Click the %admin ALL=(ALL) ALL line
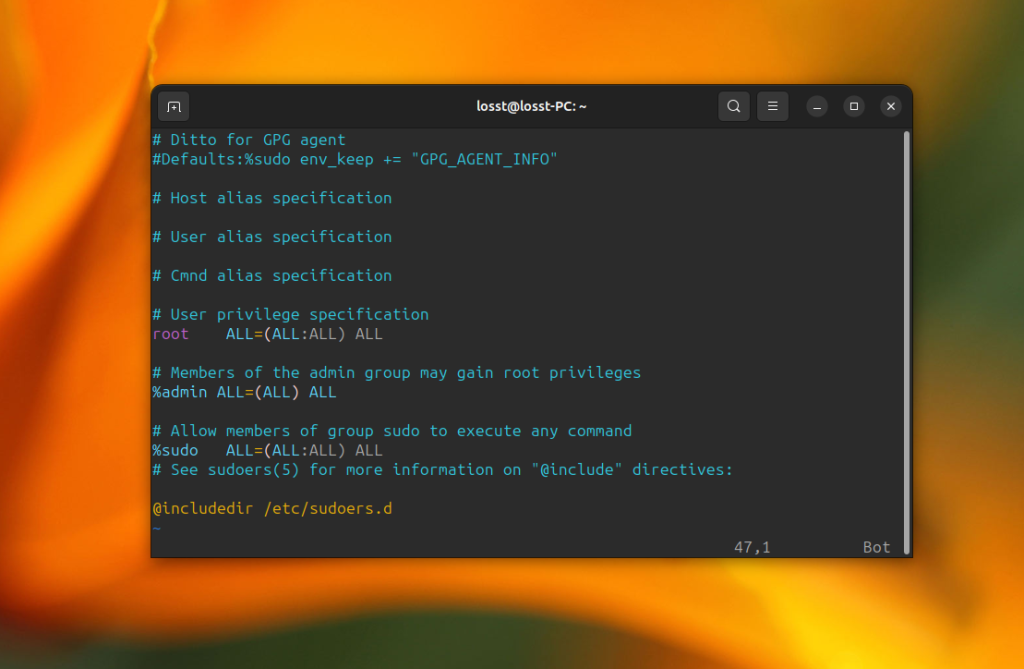Image resolution: width=1024 pixels, height=669 pixels. [244, 392]
